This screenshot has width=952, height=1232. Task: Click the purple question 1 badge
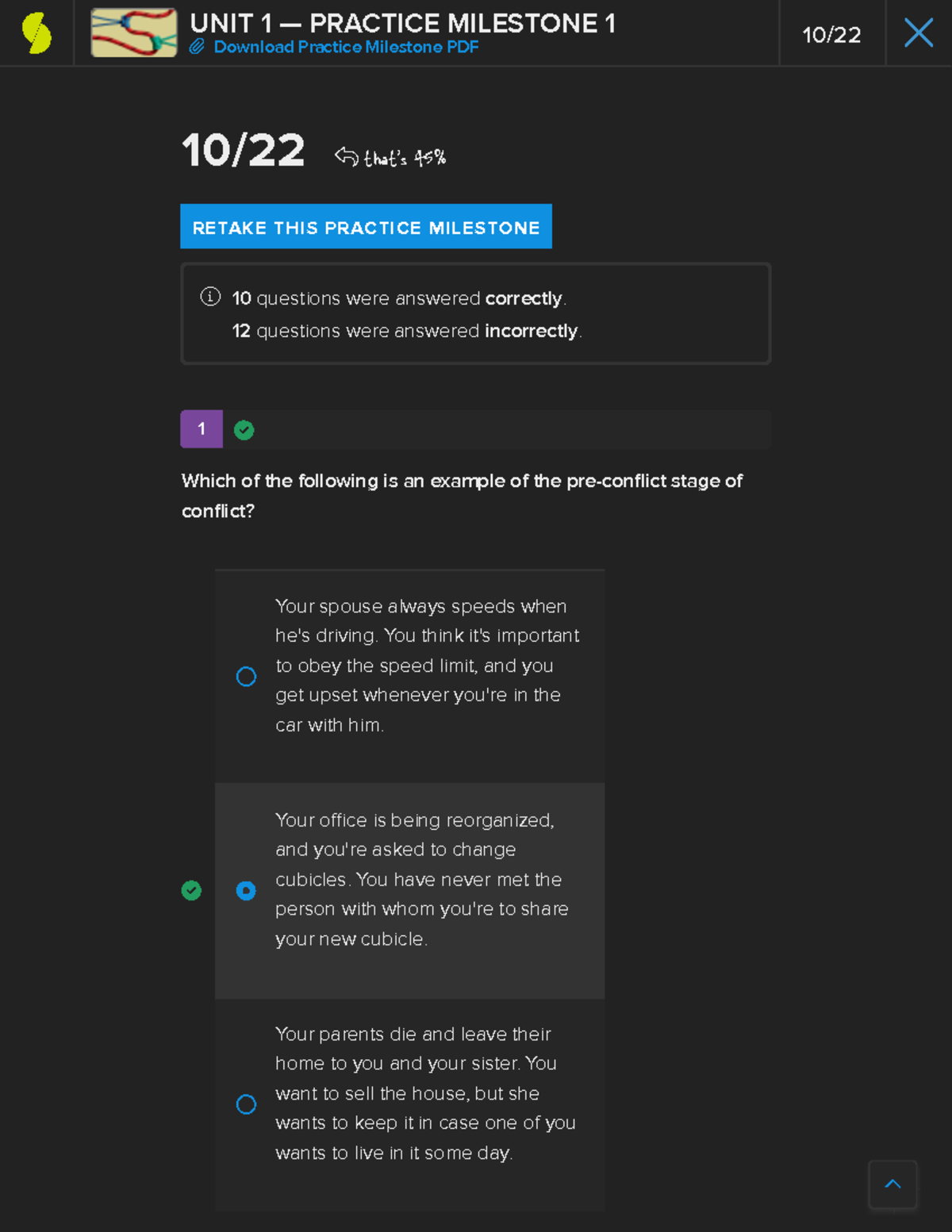click(x=202, y=428)
